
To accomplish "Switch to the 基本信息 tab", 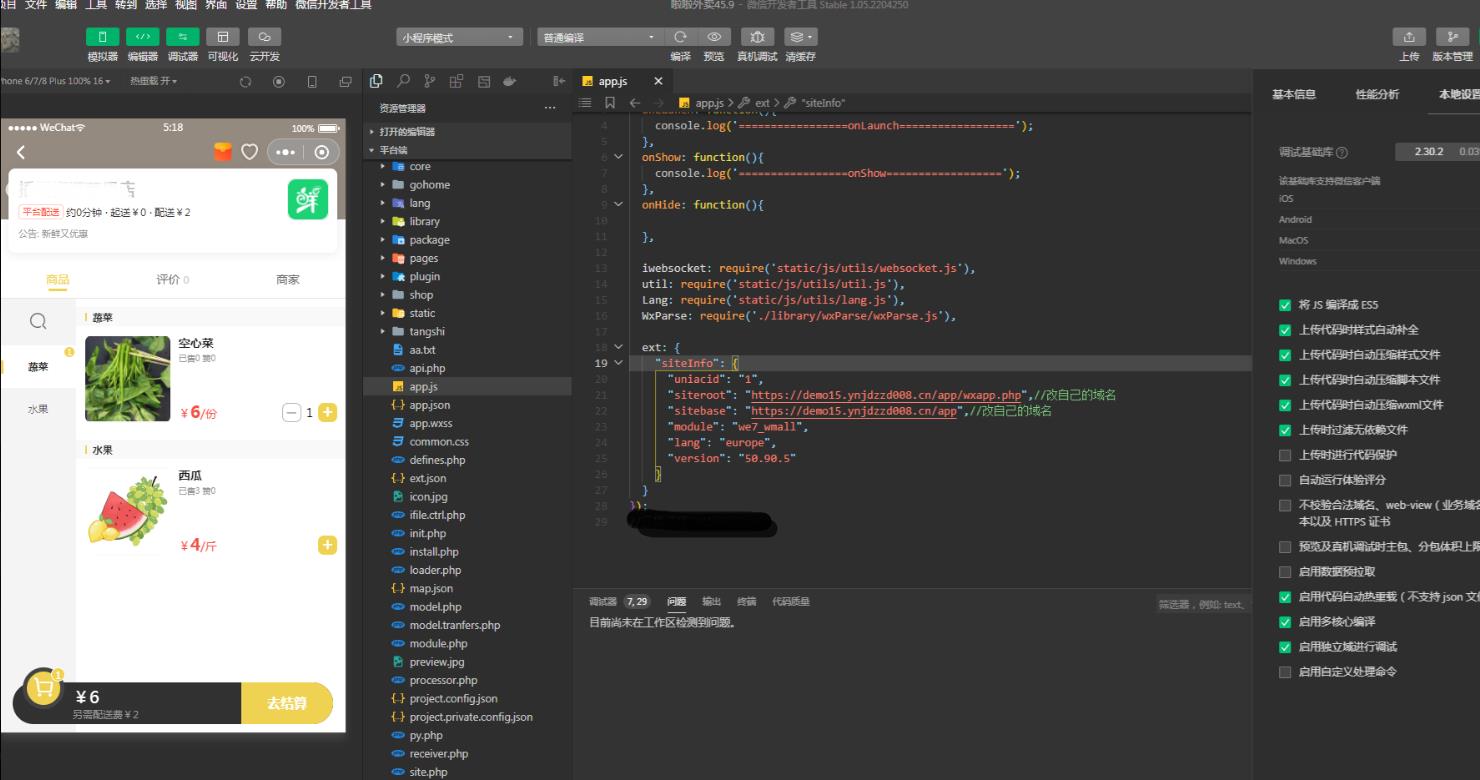I will coord(1294,94).
